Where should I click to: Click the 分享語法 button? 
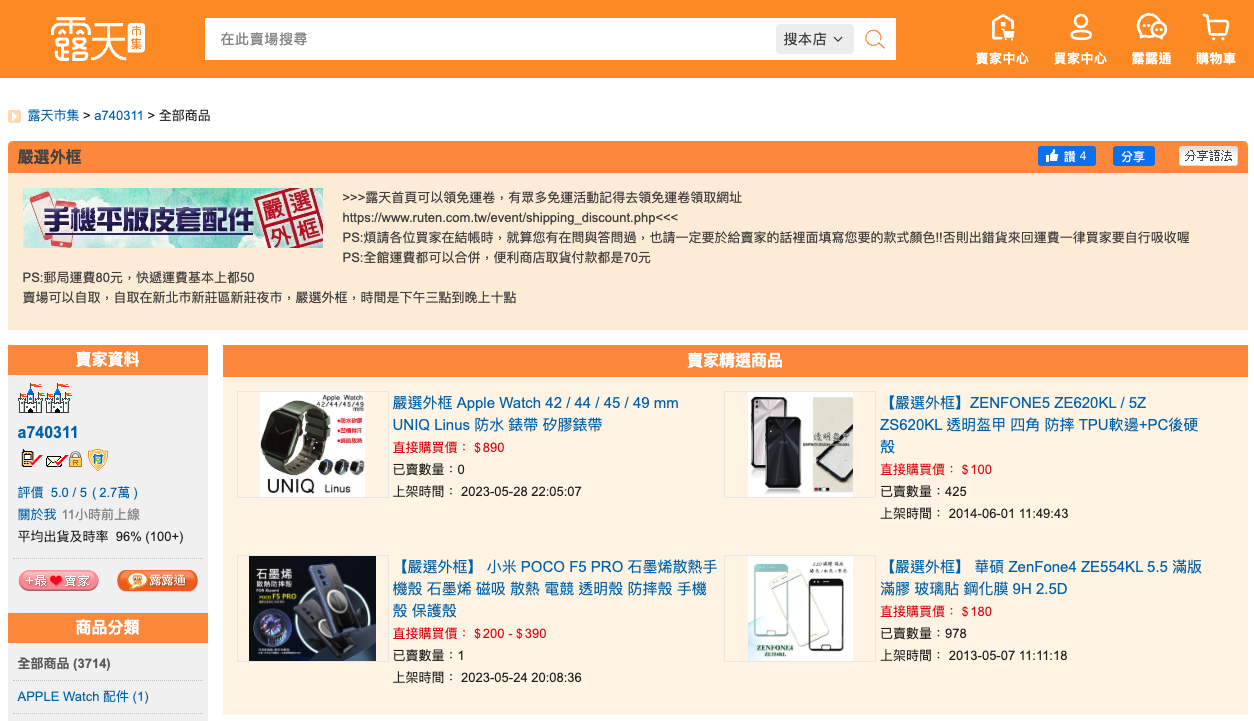click(1208, 156)
